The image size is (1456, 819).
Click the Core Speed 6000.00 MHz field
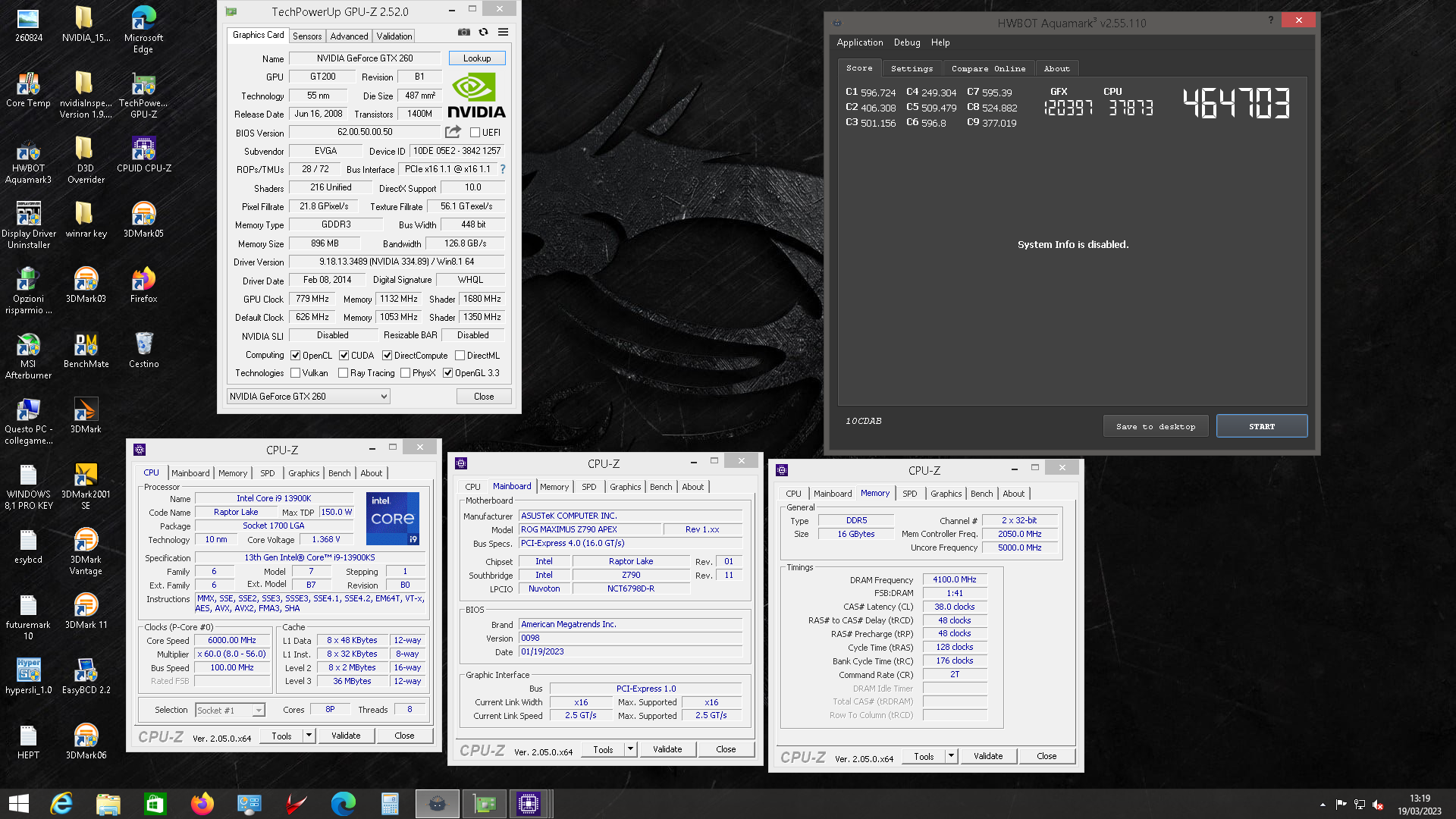coord(232,641)
